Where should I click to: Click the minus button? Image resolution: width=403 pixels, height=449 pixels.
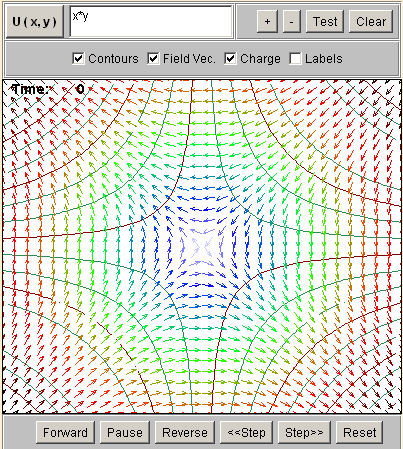[x=292, y=22]
